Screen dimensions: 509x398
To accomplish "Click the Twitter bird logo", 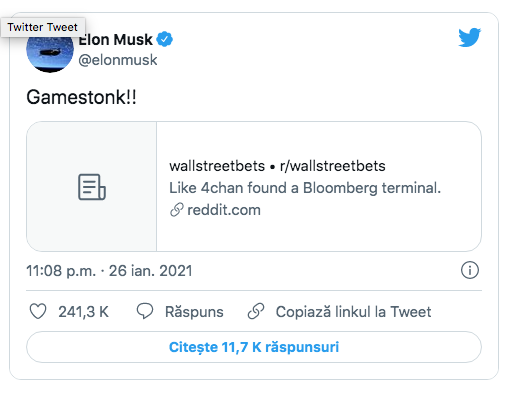I will click(x=469, y=37).
